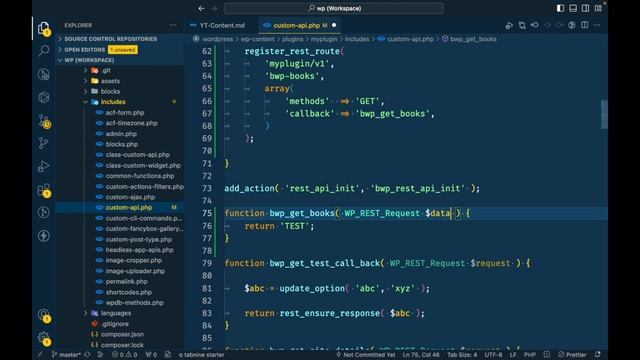The image size is (640, 360).
Task: Click the notifications bell in status bar
Action: click(598, 355)
